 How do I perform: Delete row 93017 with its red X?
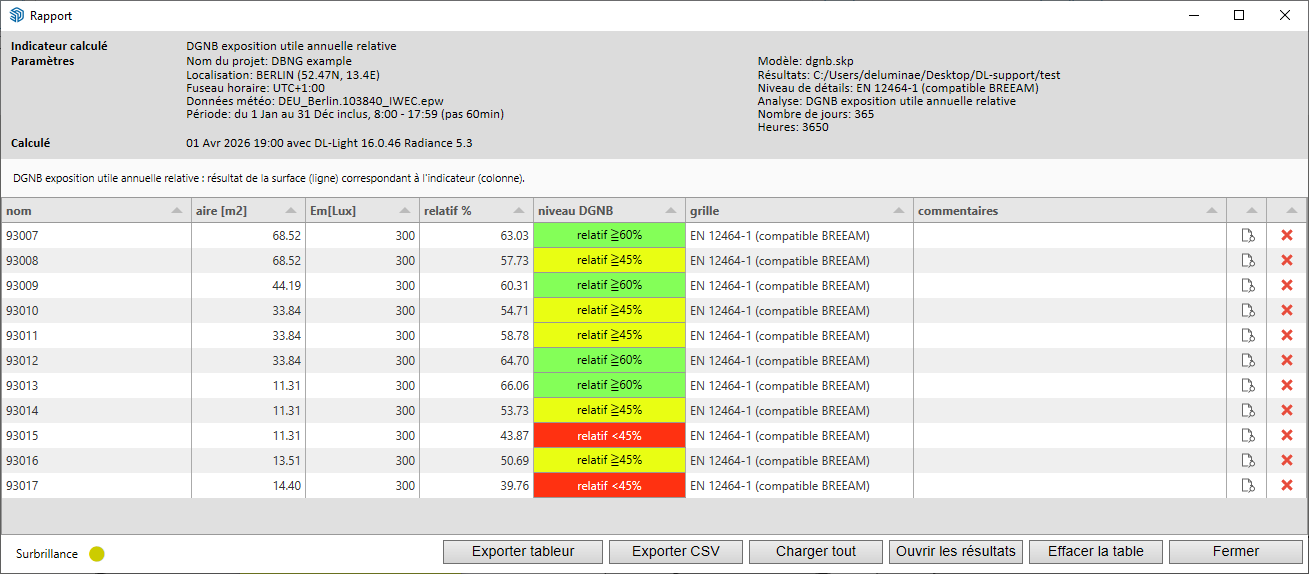[x=1287, y=486]
